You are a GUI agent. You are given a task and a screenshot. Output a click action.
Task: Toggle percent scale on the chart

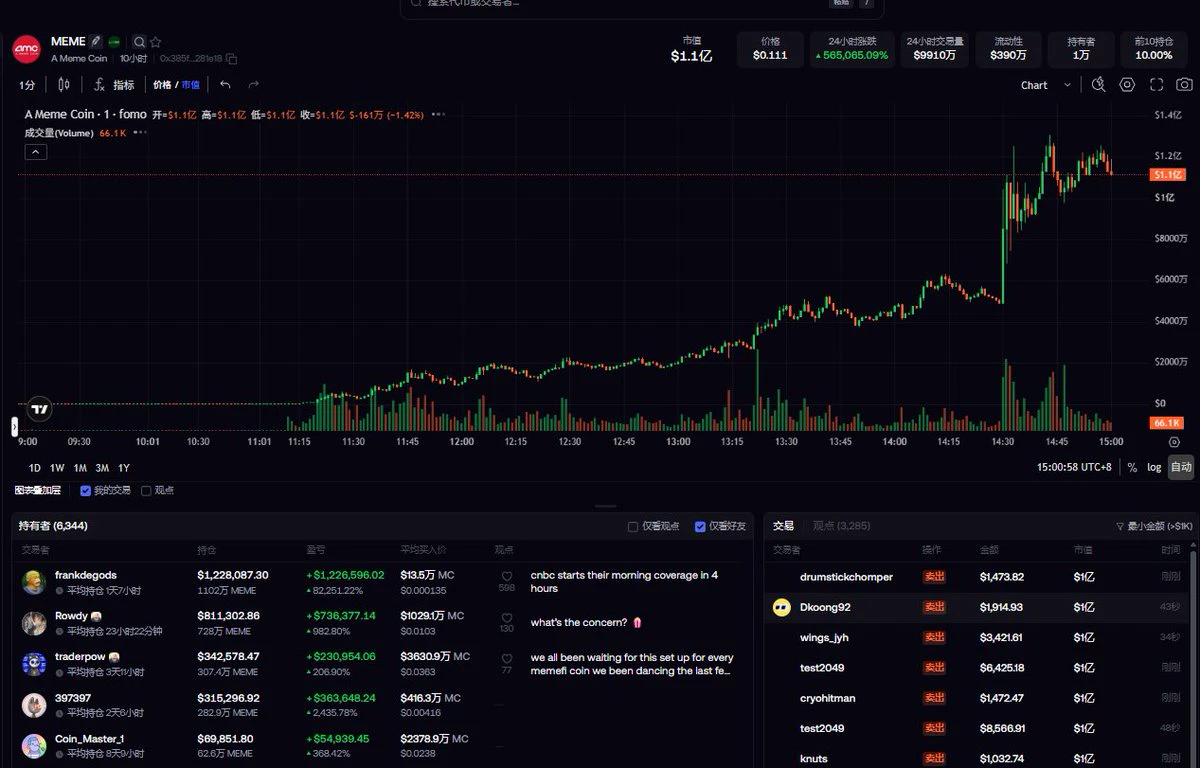point(1132,467)
